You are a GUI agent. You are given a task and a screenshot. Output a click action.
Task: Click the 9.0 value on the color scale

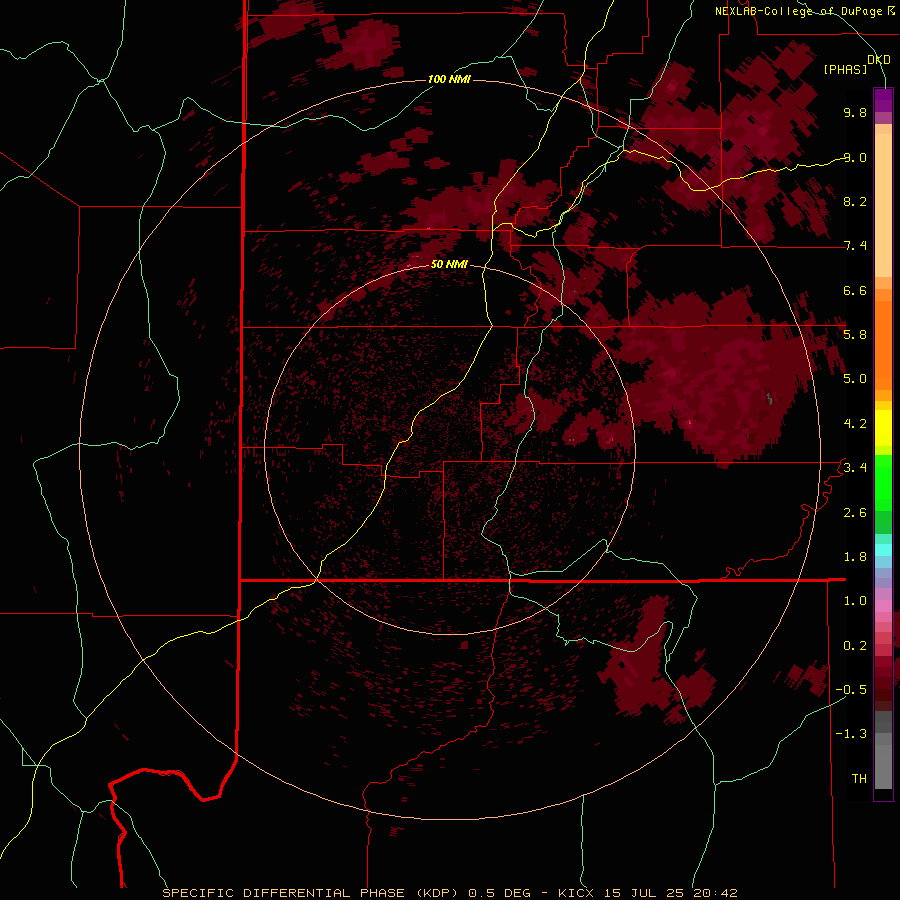pyautogui.click(x=855, y=157)
